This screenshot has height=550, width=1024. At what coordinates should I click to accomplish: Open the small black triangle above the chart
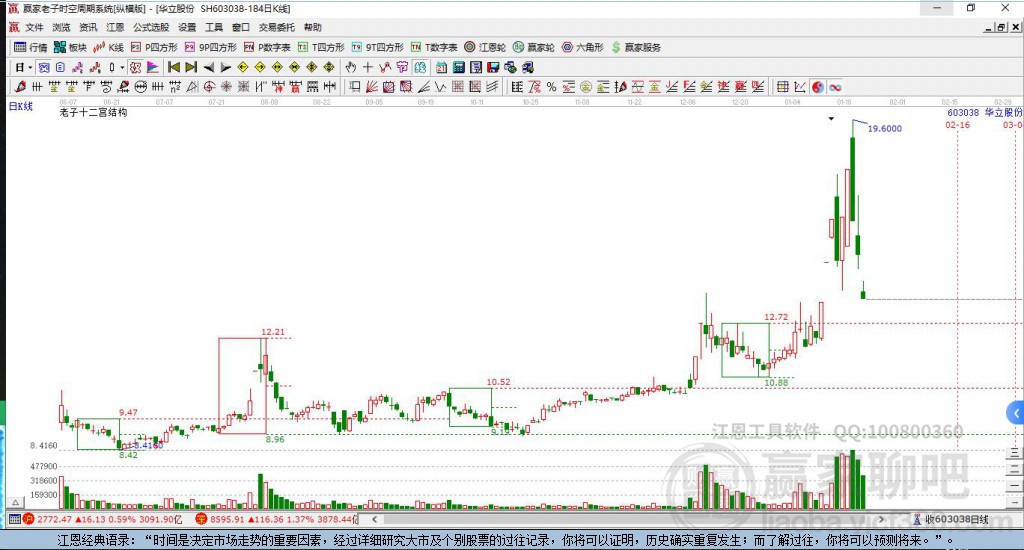(x=831, y=119)
